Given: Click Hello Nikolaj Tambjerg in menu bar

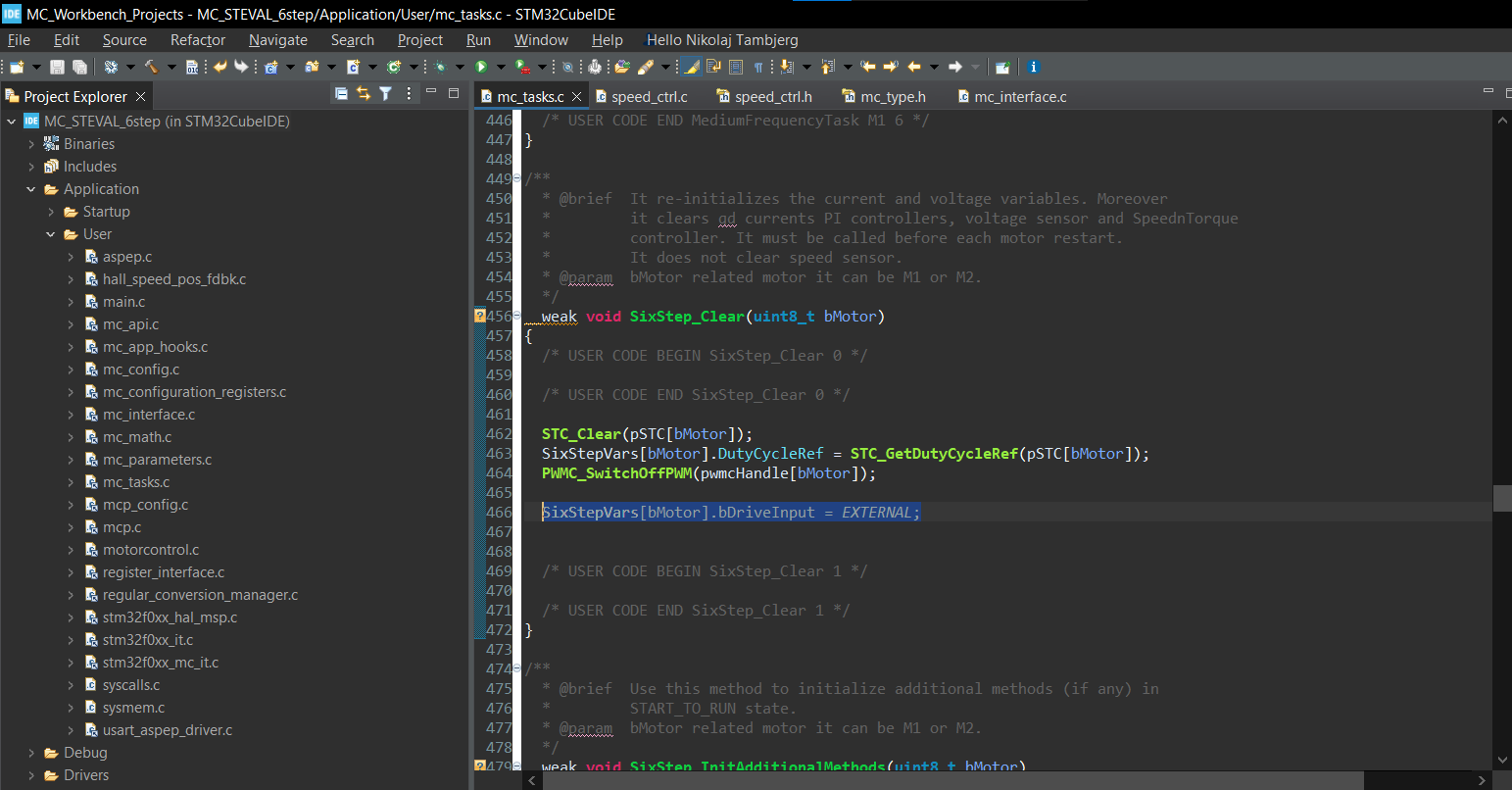Looking at the screenshot, I should pos(722,40).
